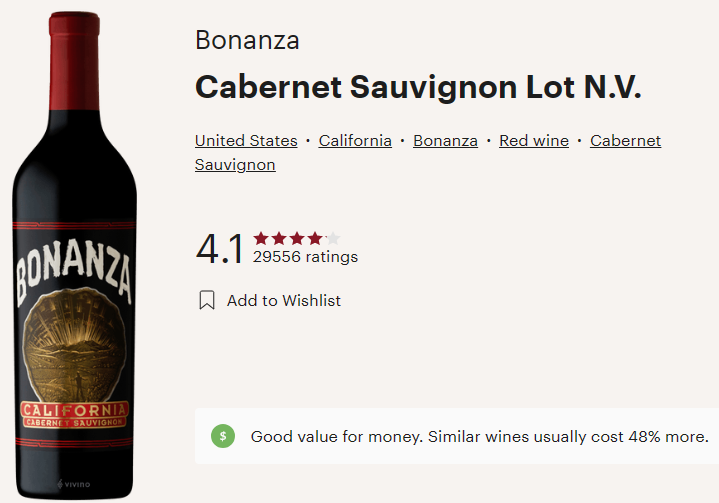Open the underlined Bonanza breadcrumb link
719x503 pixels.
coord(445,141)
